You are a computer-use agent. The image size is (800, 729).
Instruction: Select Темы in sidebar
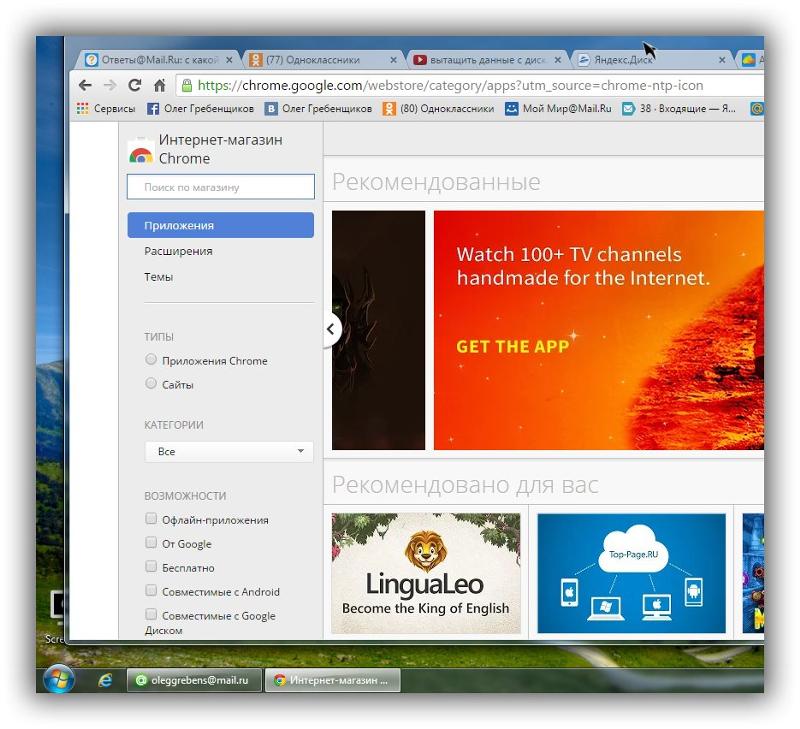coord(158,277)
